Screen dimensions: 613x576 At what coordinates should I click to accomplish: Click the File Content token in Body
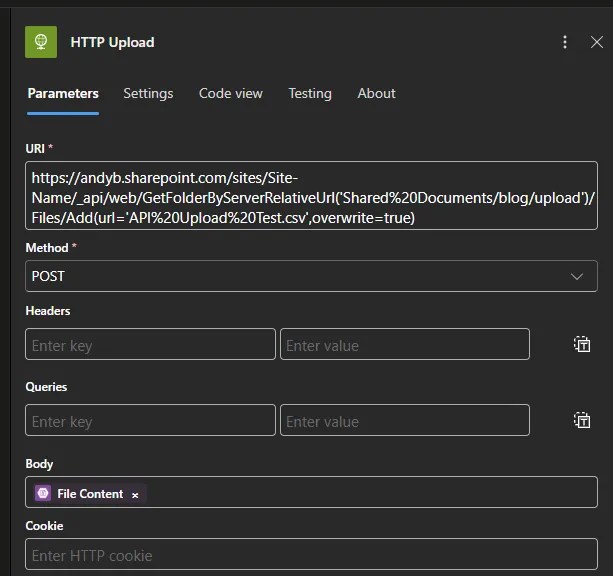pyautogui.click(x=90, y=493)
